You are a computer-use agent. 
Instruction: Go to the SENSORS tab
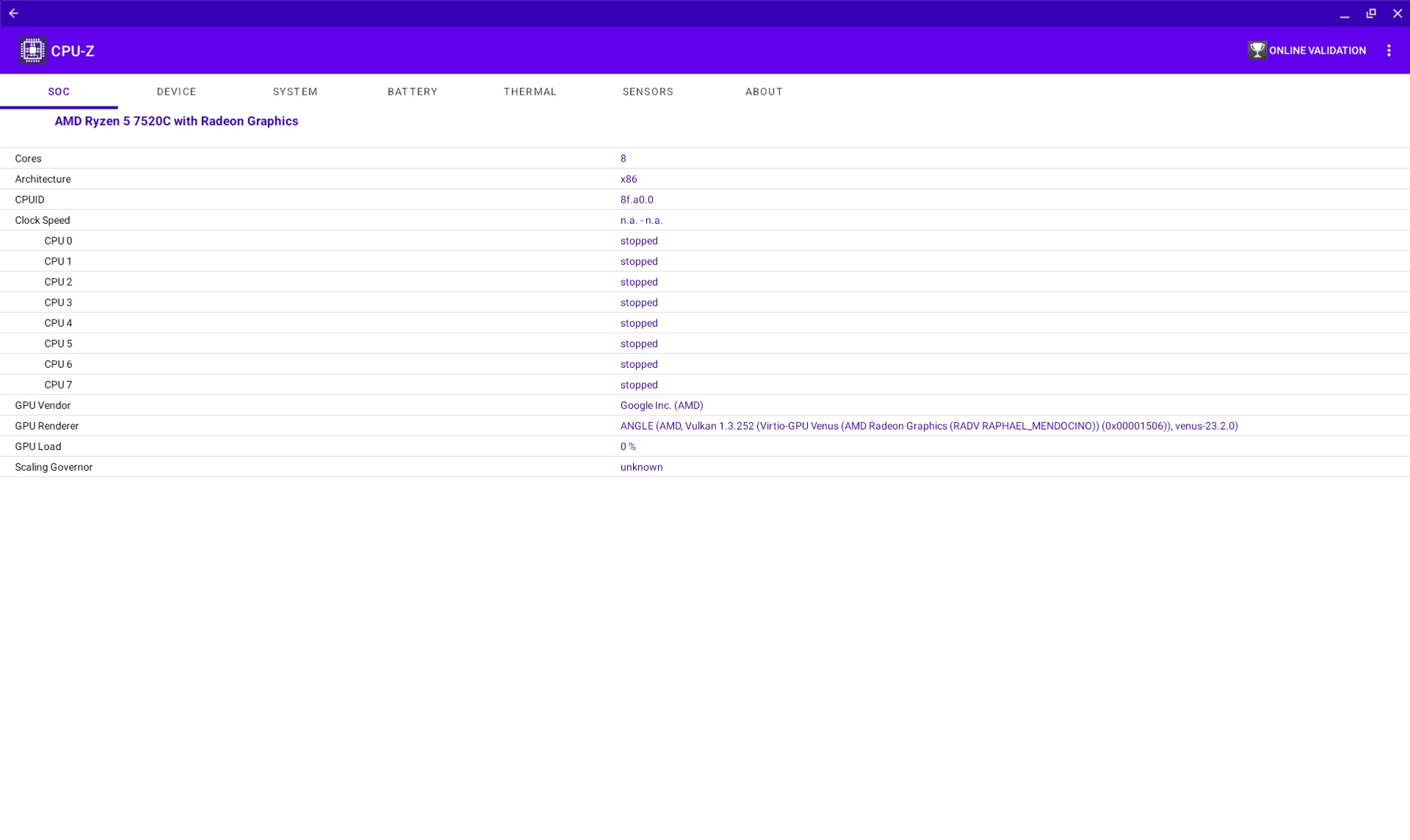[x=648, y=91]
